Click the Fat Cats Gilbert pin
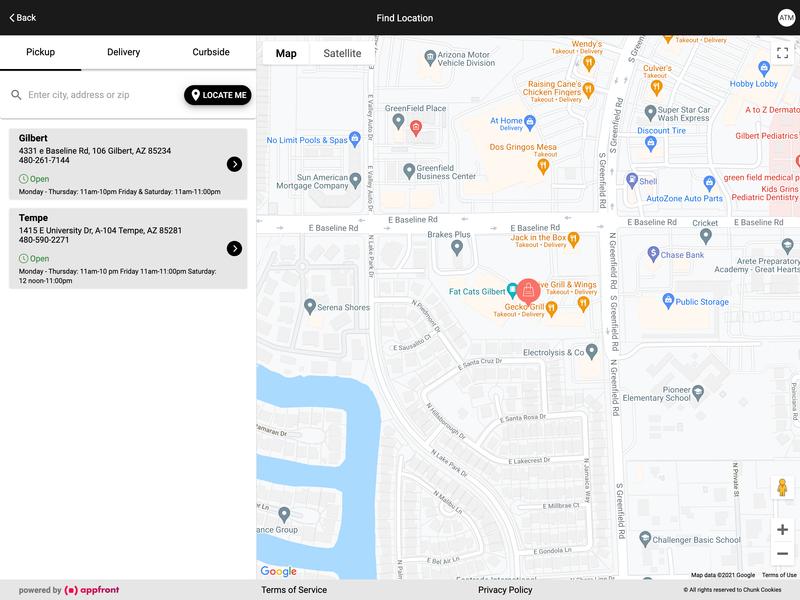Screen dimensions: 800x600 click(511, 290)
